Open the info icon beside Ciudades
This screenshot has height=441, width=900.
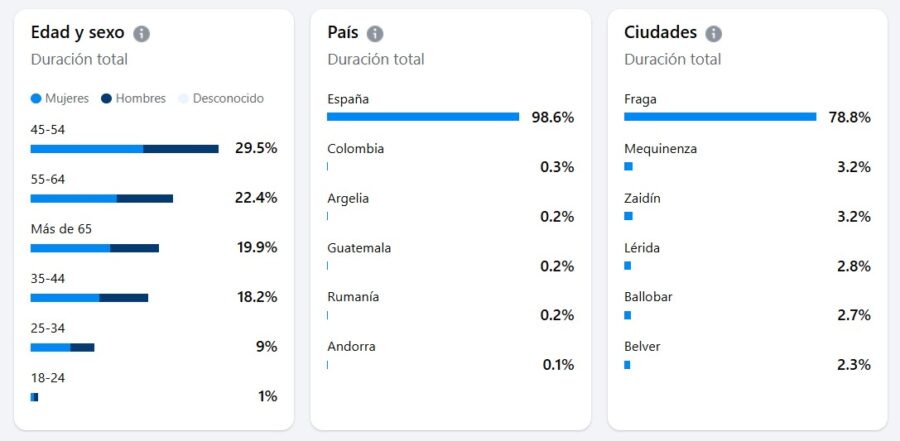click(713, 33)
